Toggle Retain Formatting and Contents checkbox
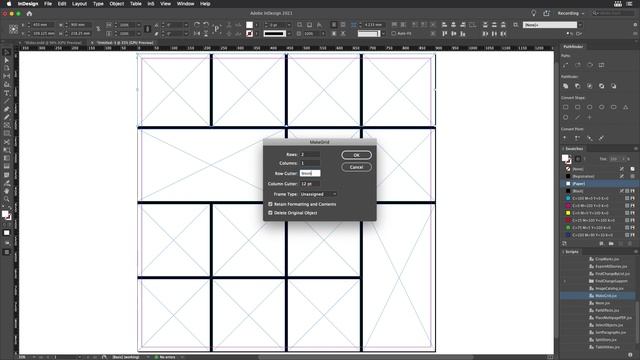Screen dimensions: 640x360 coord(270,204)
